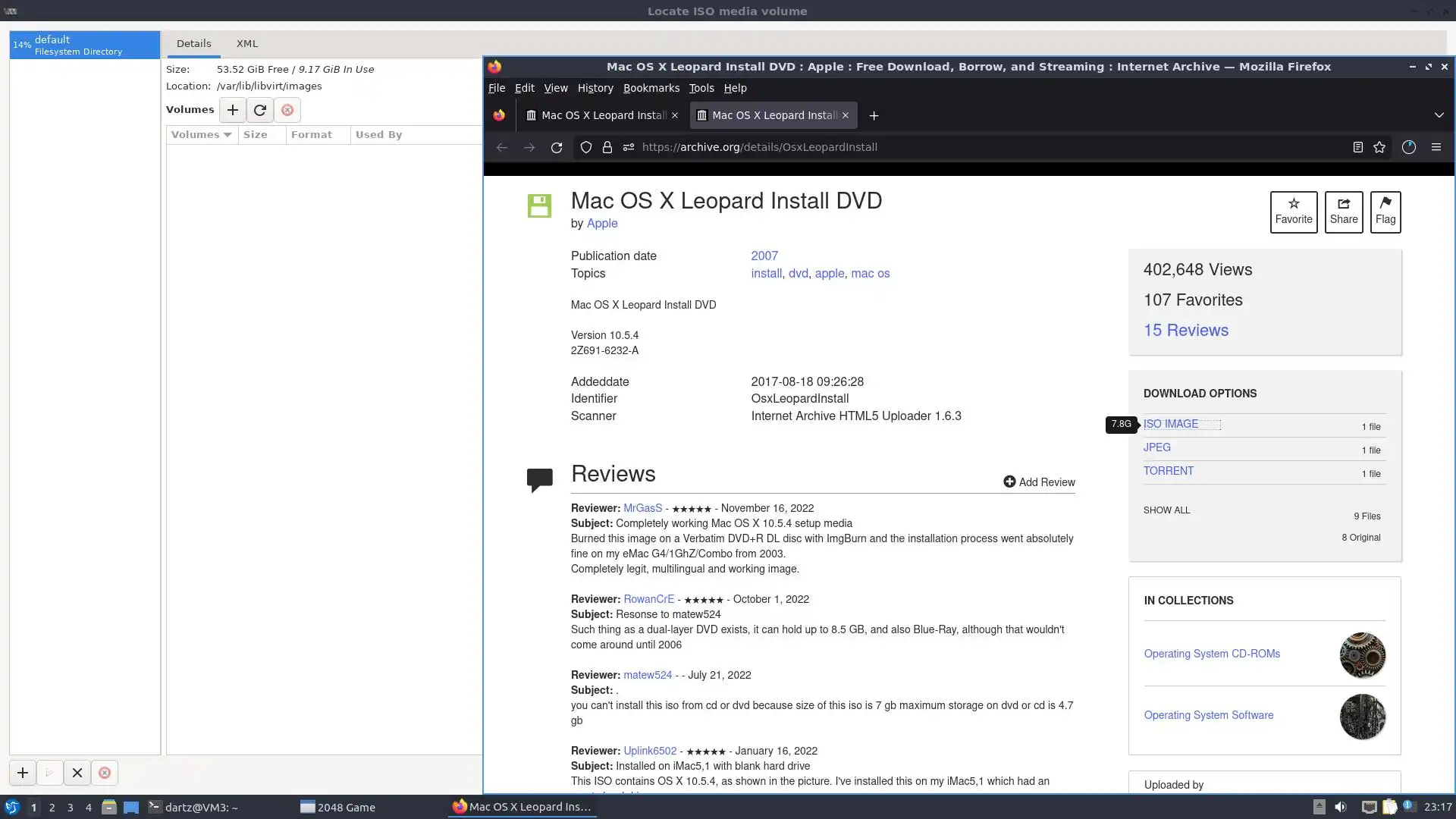Open the volume icon in system tray
Image resolution: width=1456 pixels, height=819 pixels.
[x=1341, y=807]
